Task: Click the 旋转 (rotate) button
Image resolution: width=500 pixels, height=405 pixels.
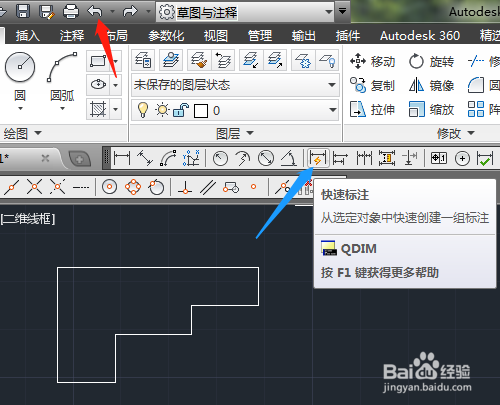Action: [x=431, y=61]
